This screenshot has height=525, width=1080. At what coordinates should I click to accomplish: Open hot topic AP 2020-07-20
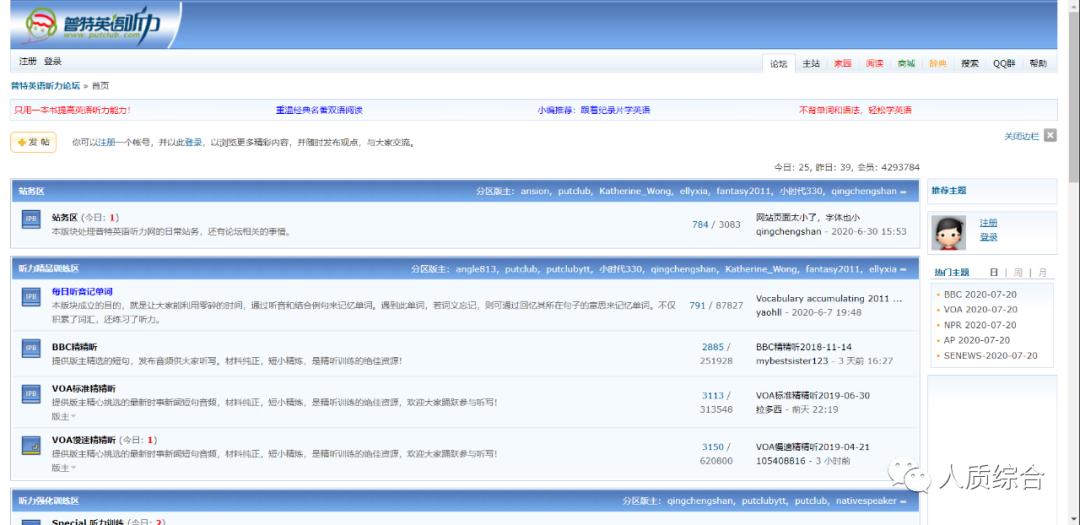(977, 340)
